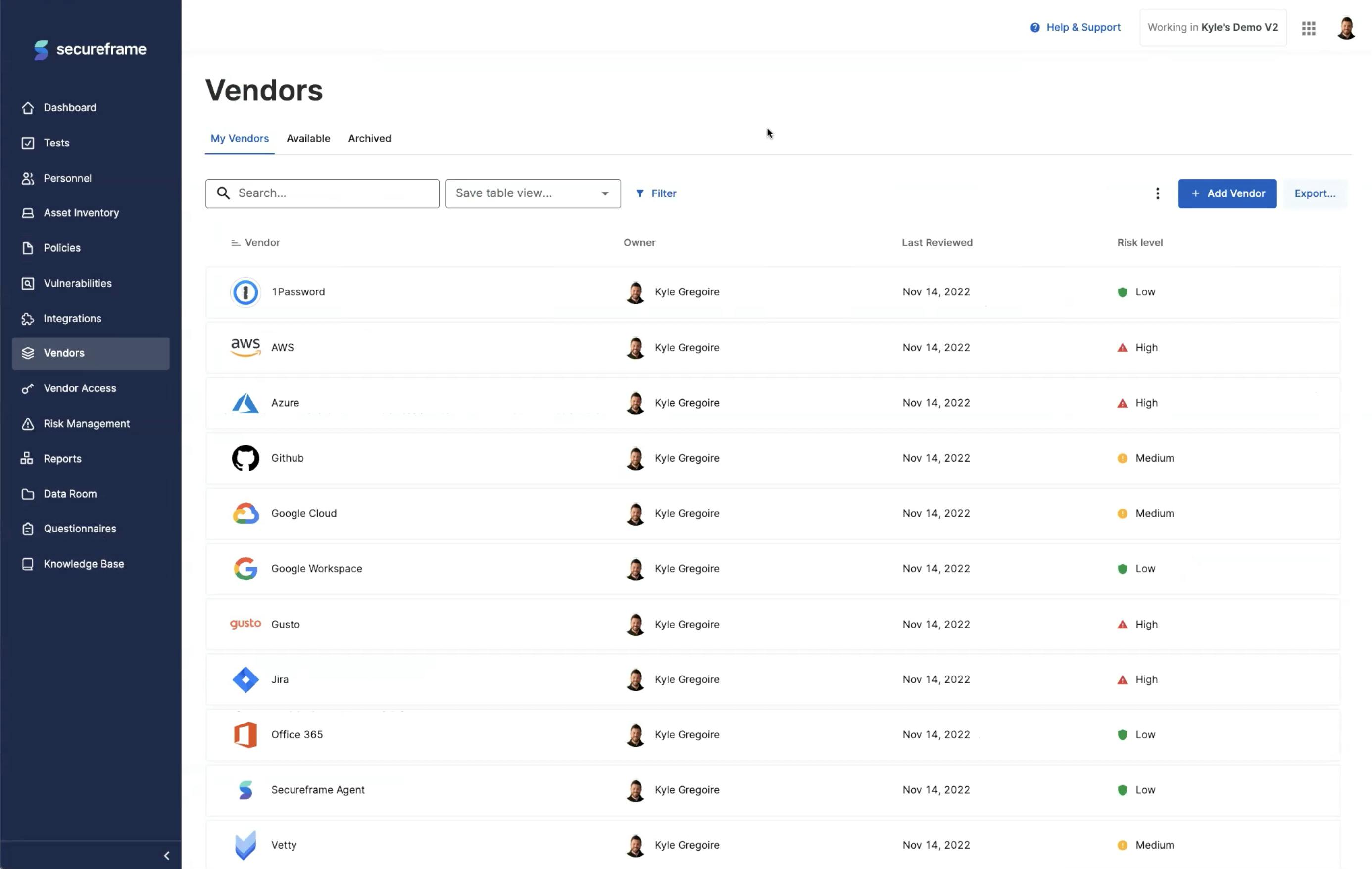Sort by Vendor column header

[255, 243]
